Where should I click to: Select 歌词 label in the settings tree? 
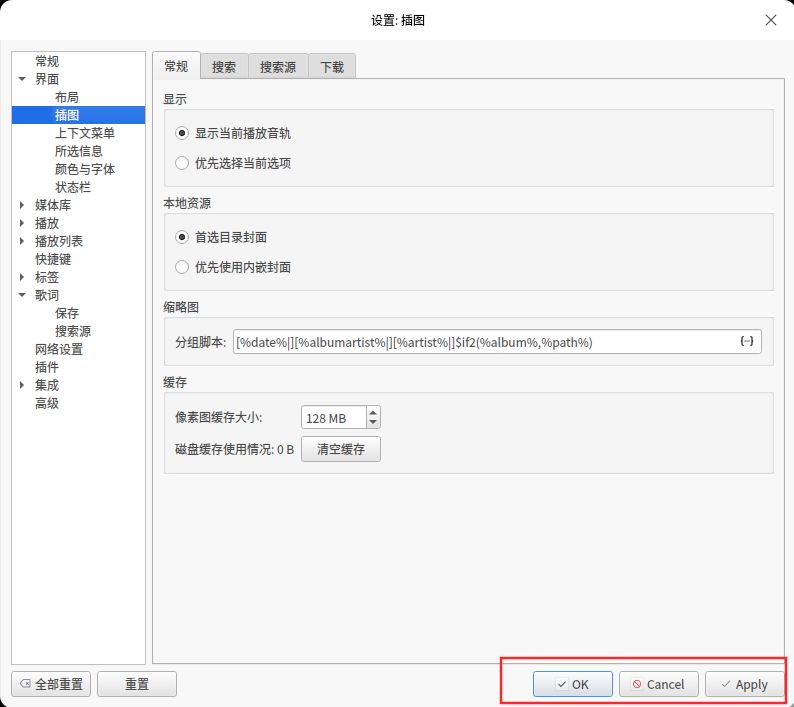[47, 295]
